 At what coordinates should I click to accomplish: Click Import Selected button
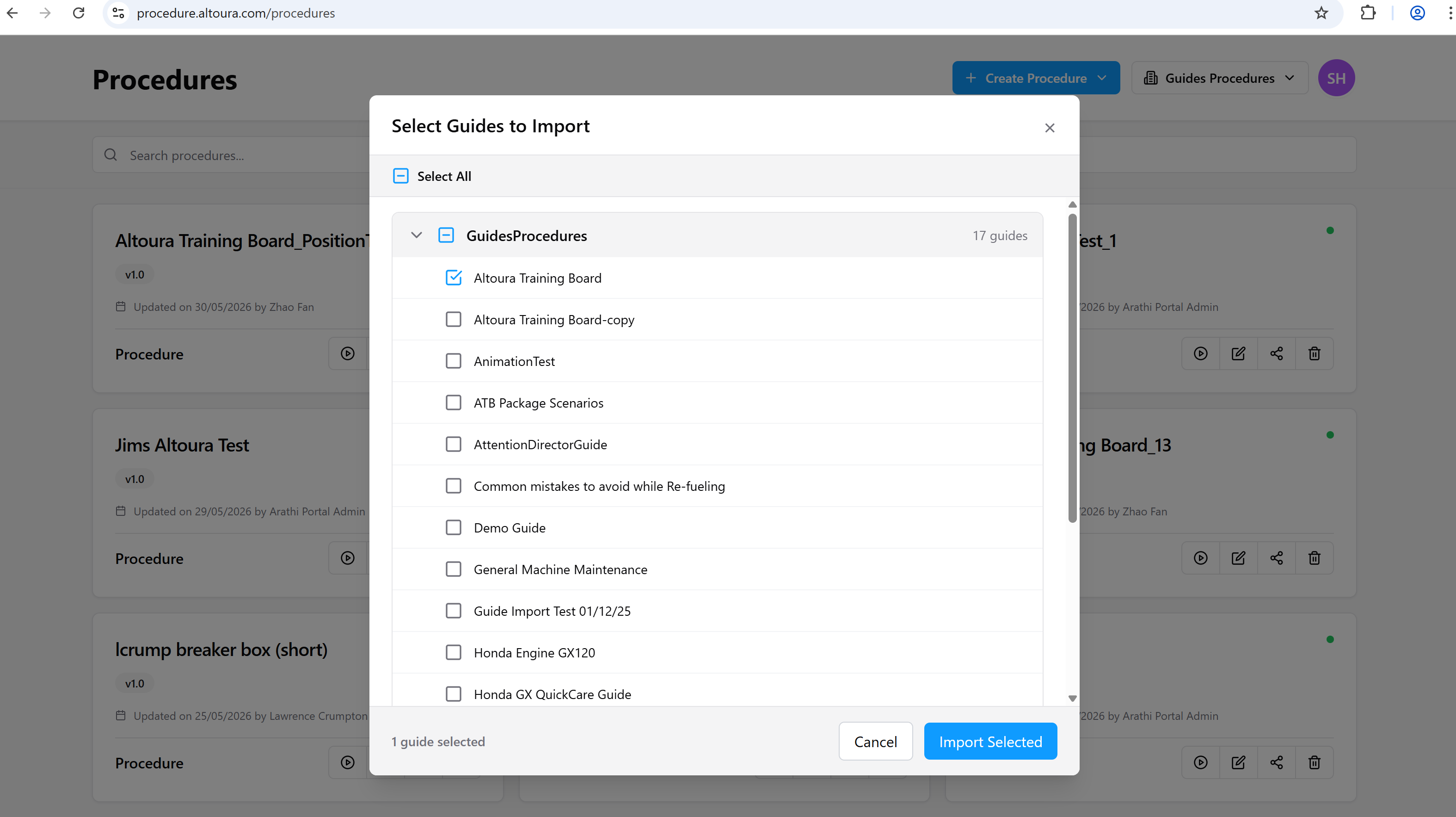990,741
